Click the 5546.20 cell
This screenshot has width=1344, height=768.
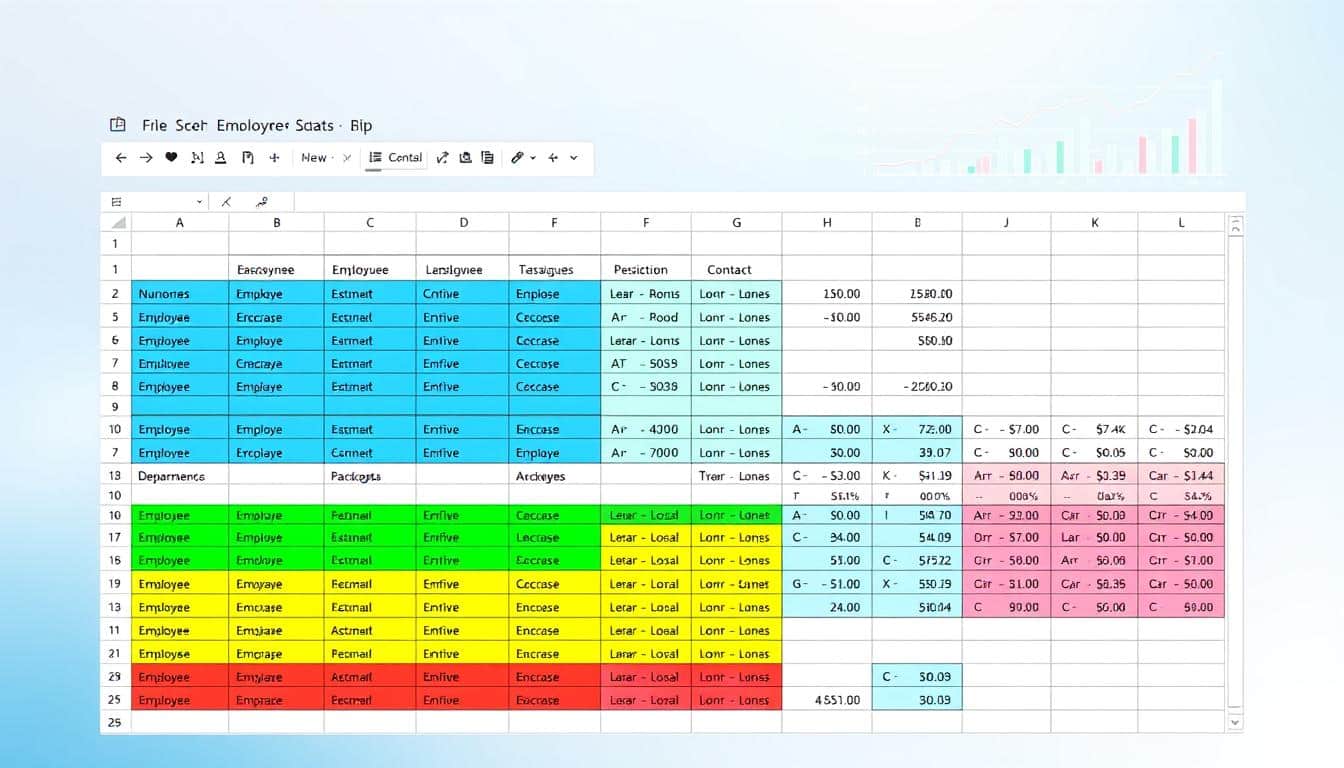click(x=917, y=317)
